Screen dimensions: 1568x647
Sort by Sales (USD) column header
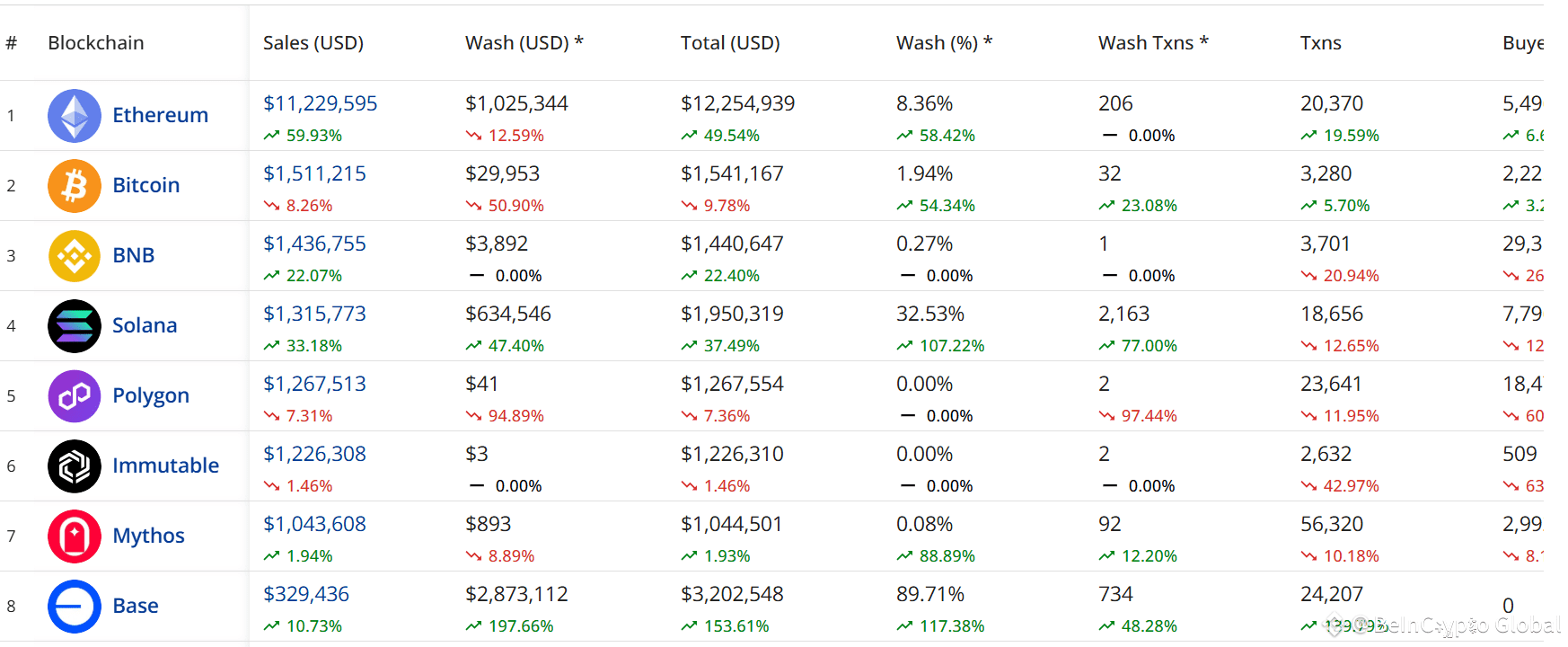pyautogui.click(x=313, y=43)
